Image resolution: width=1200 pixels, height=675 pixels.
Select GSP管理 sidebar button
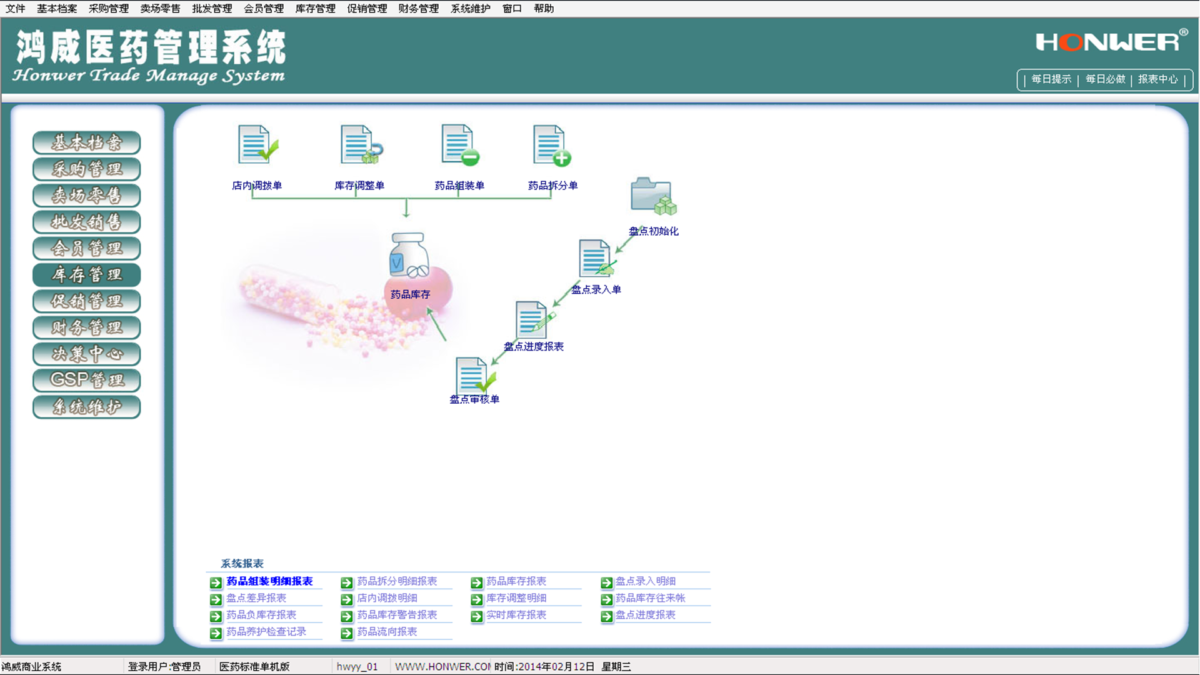pos(87,380)
